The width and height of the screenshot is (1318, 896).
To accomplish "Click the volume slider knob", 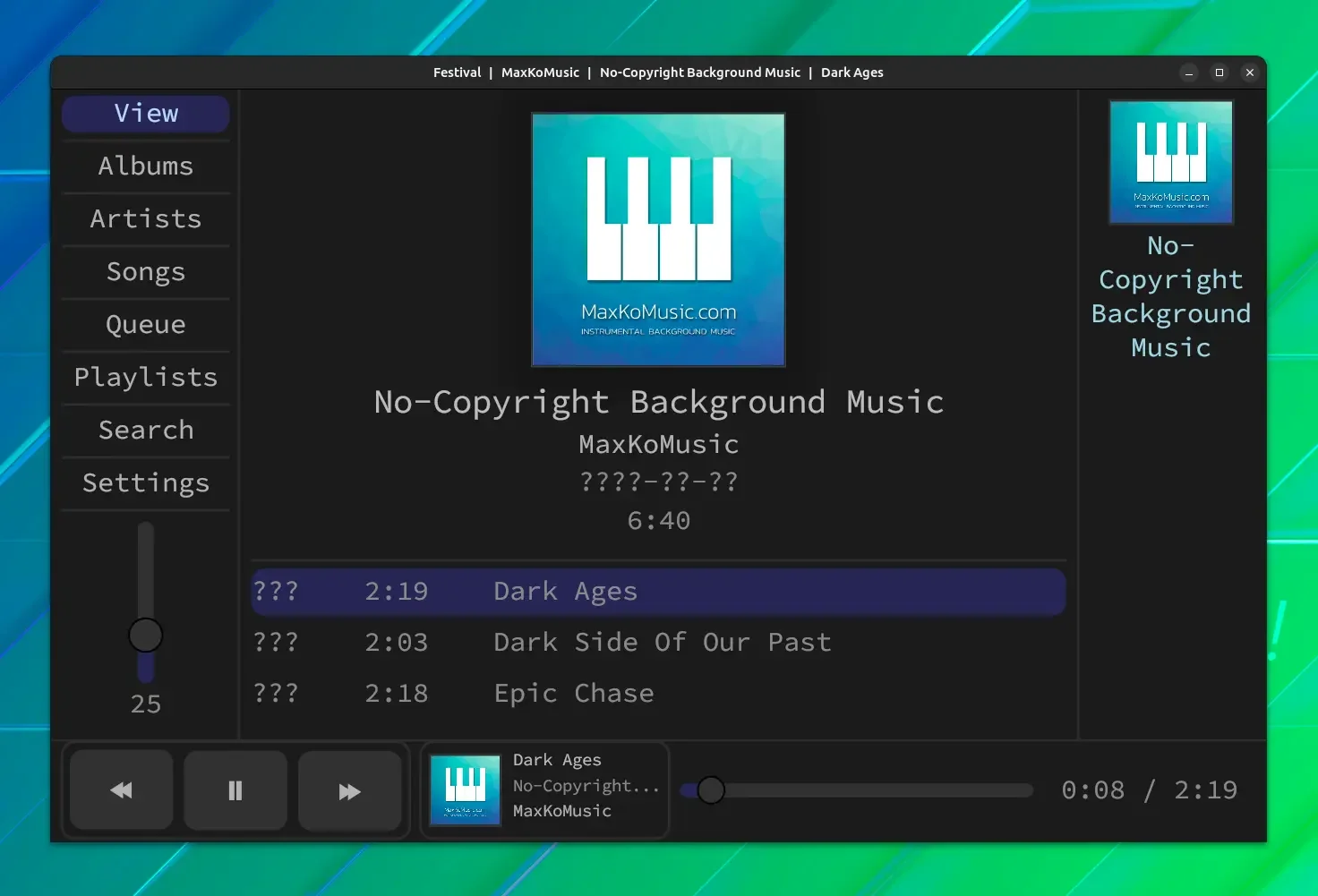I will (x=146, y=636).
